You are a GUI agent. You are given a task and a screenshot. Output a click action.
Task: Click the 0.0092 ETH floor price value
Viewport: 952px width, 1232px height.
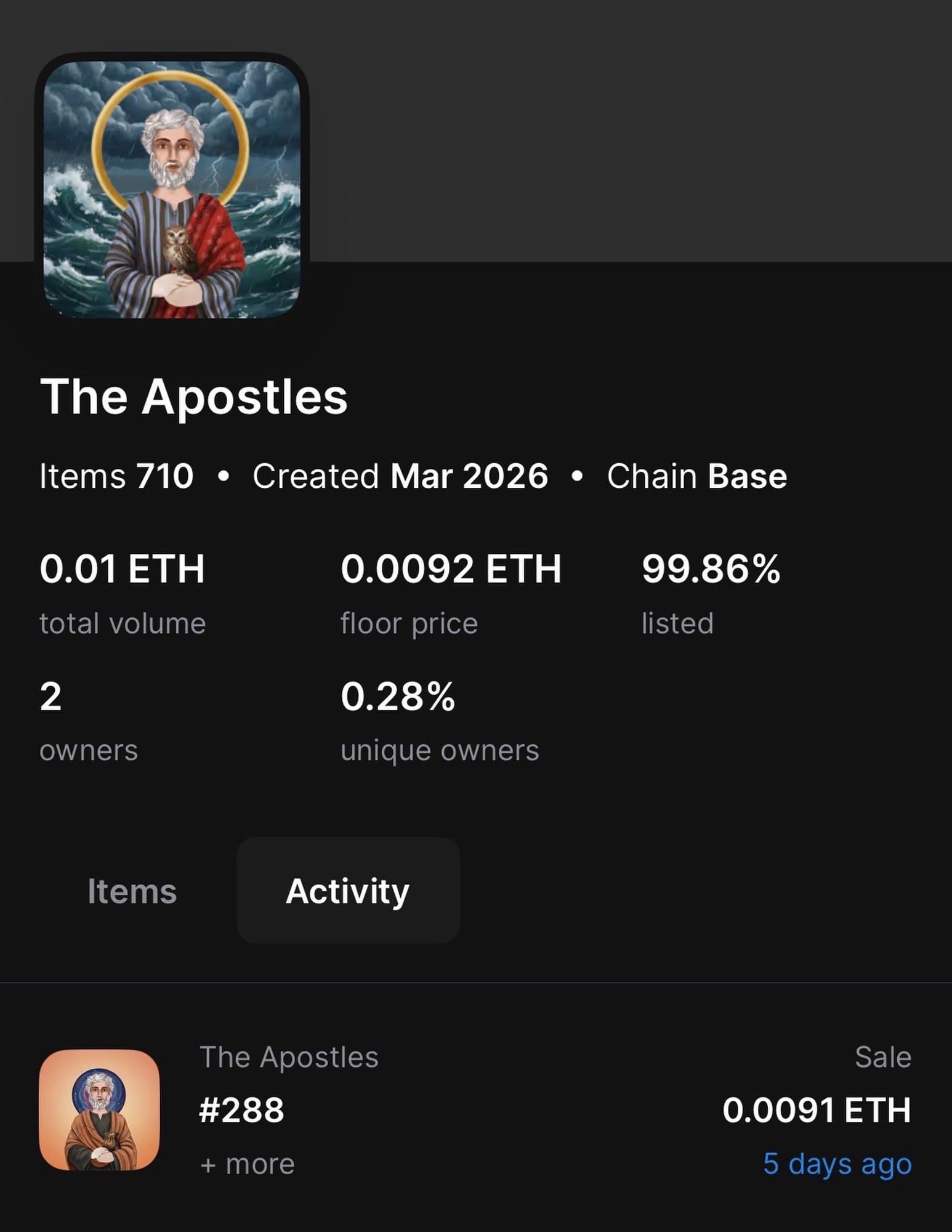pos(451,568)
